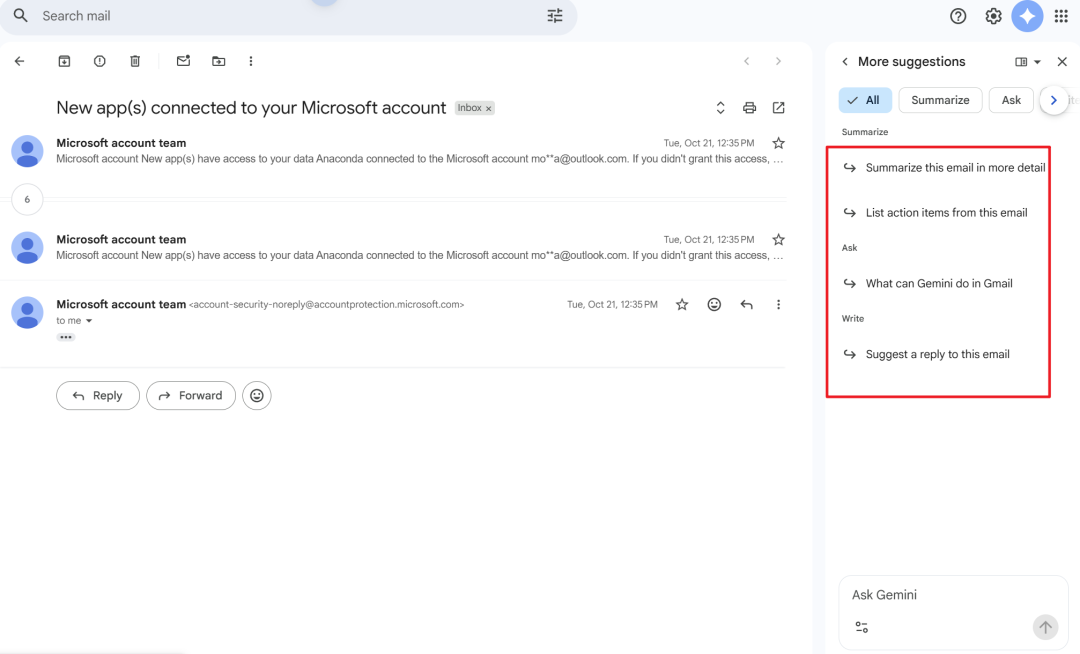This screenshot has height=654, width=1080.
Task: Toggle the All filter chip
Action: [x=865, y=100]
